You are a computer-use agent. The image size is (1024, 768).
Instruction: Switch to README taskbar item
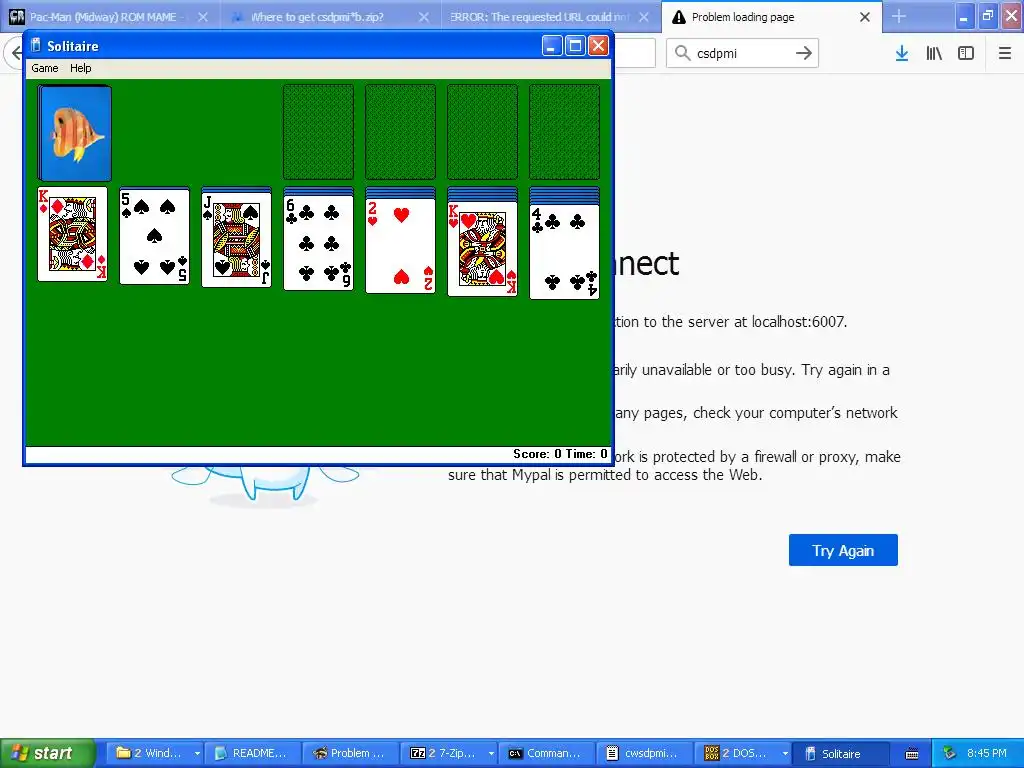point(253,753)
